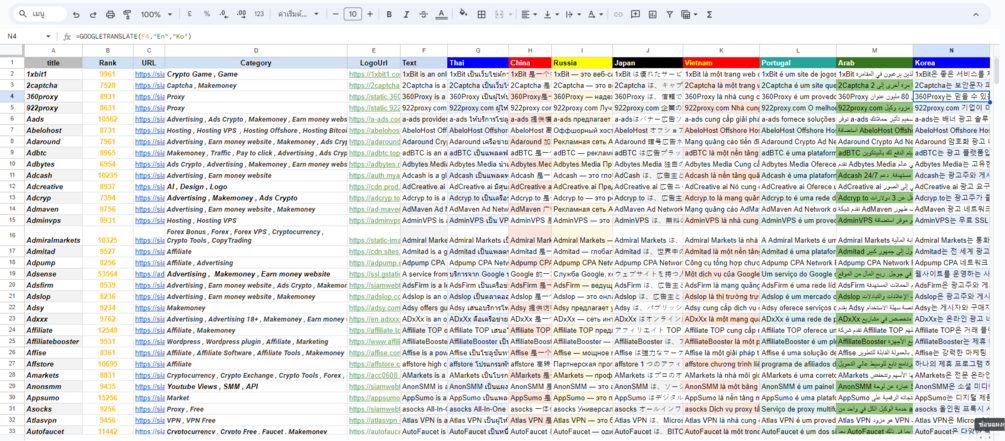The image size is (1005, 441).
Task: Click the black 'Japan' header cell
Action: click(x=648, y=63)
